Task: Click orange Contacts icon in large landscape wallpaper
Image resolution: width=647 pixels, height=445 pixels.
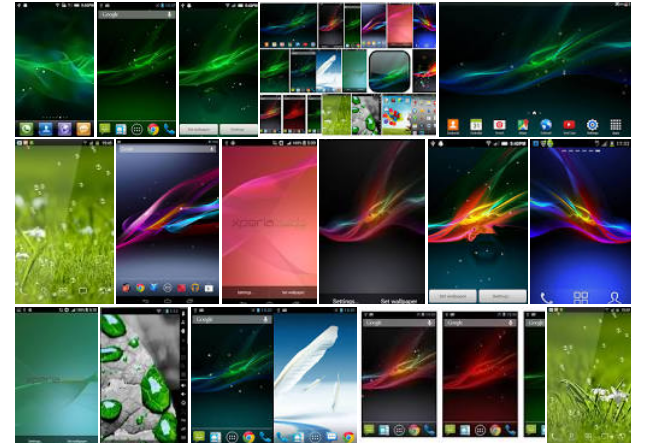Action: pos(453,125)
